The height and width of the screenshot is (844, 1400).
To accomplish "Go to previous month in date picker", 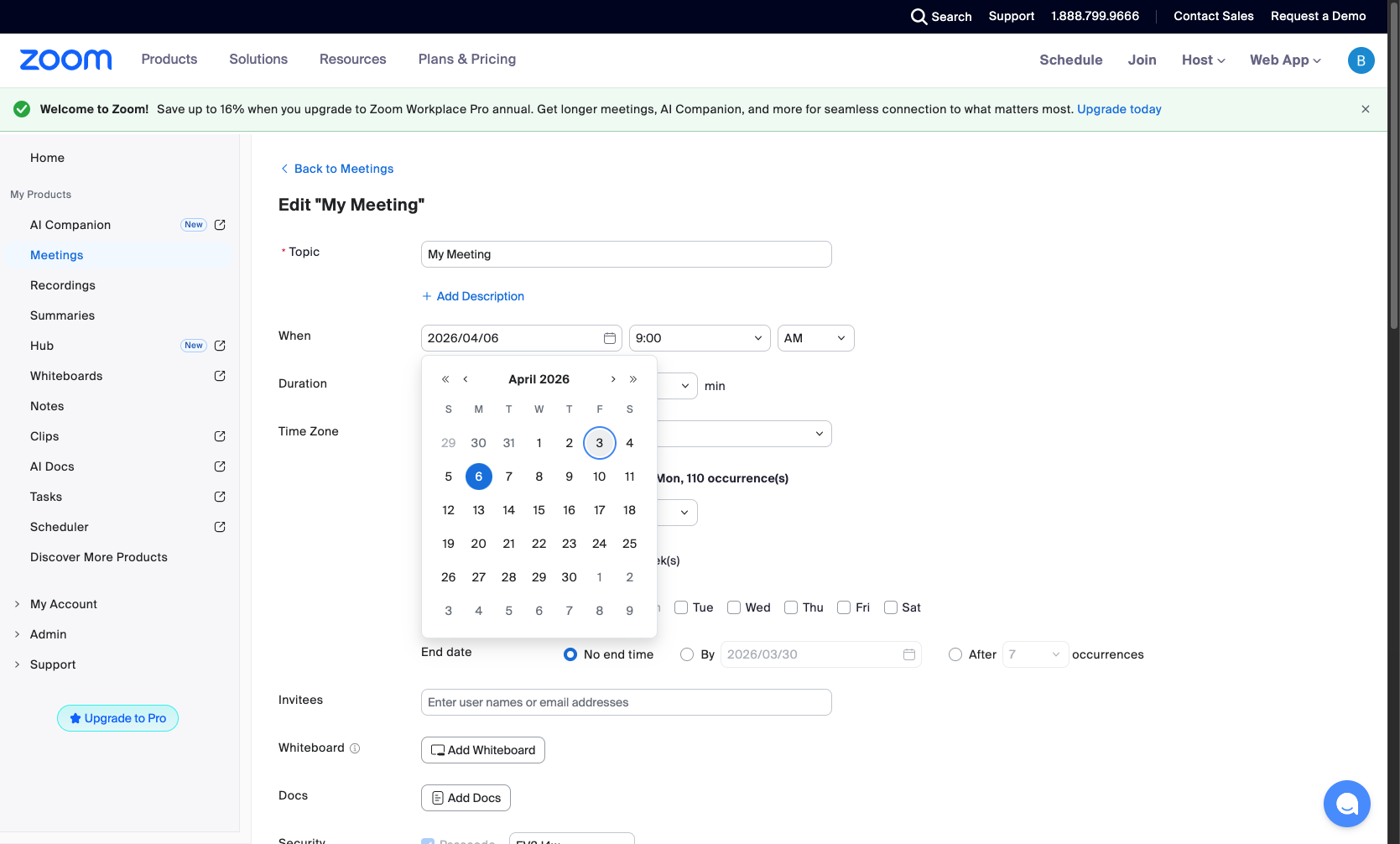I will 466,379.
